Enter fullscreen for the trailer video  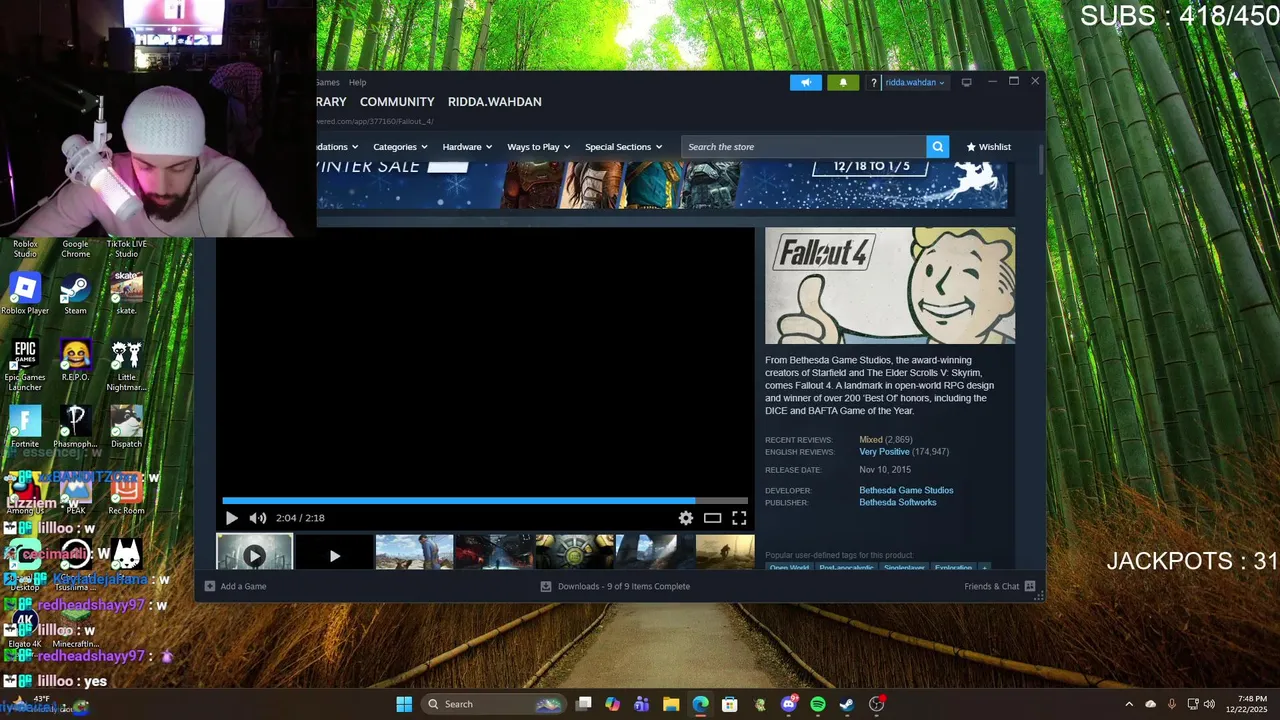[x=739, y=518]
